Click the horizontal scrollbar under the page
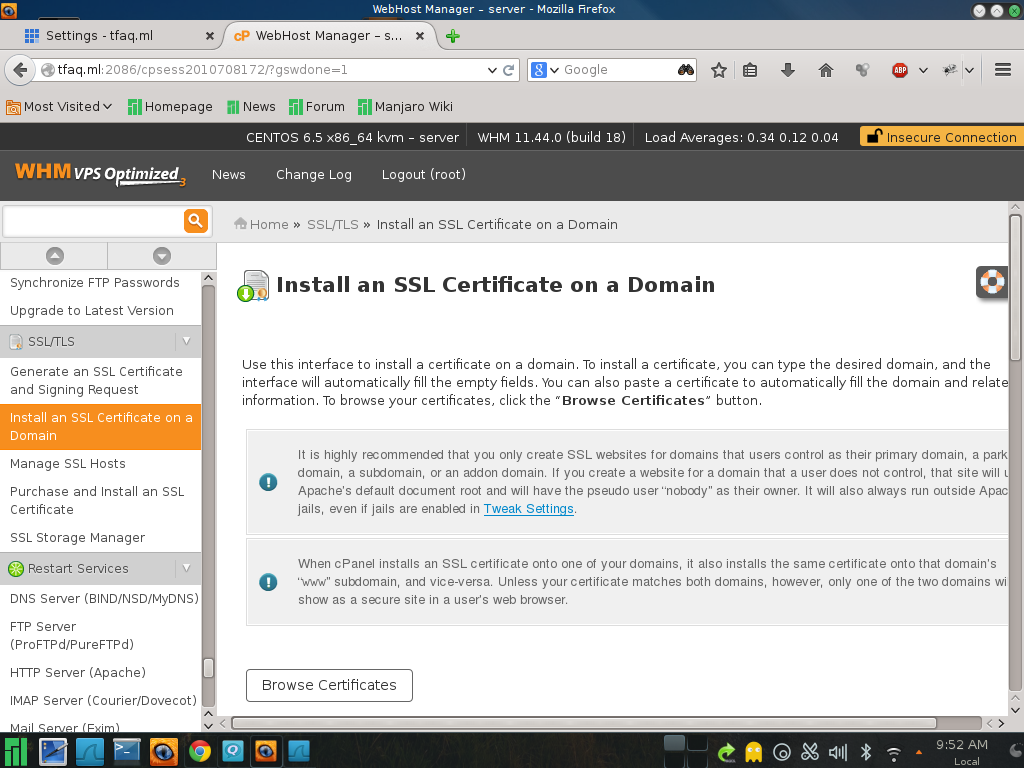This screenshot has width=1024, height=768. pos(584,722)
